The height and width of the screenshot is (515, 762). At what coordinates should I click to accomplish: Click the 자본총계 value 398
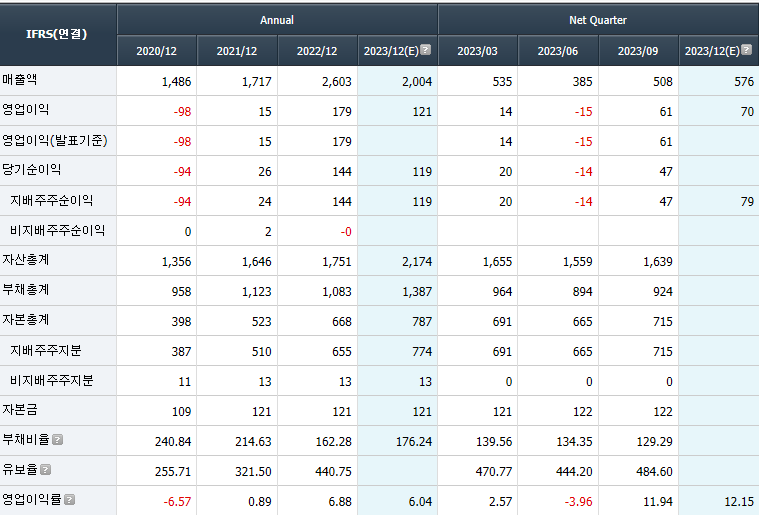pos(181,322)
